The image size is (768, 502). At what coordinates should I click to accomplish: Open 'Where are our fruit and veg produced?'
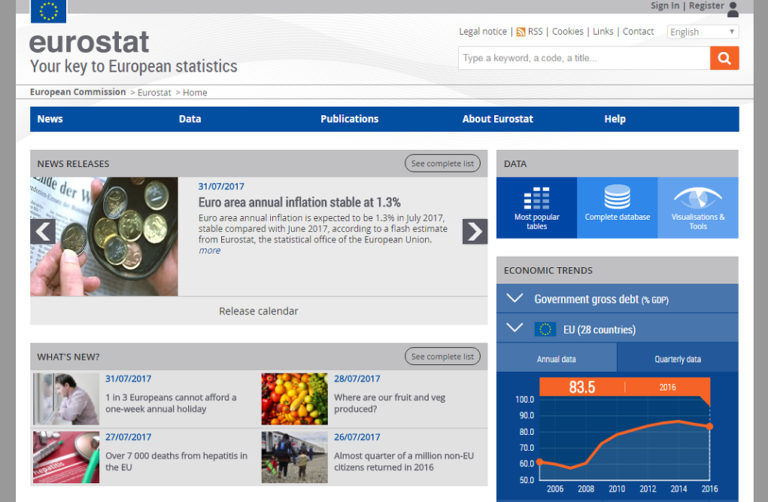[x=390, y=403]
